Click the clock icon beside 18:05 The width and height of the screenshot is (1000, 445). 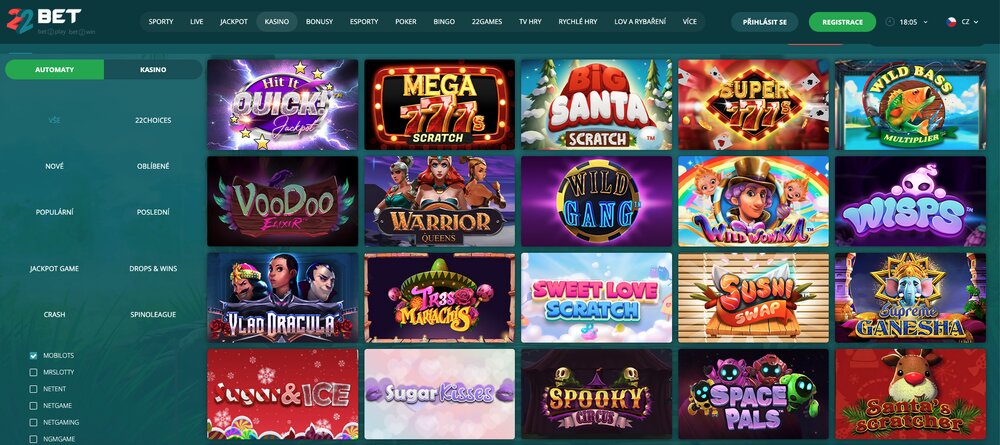(890, 22)
